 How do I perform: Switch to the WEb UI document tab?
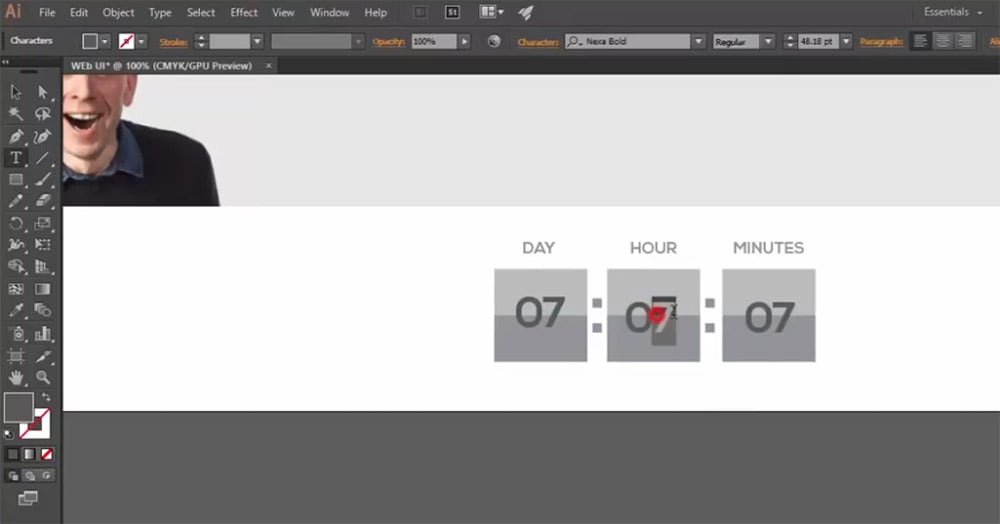[161, 66]
